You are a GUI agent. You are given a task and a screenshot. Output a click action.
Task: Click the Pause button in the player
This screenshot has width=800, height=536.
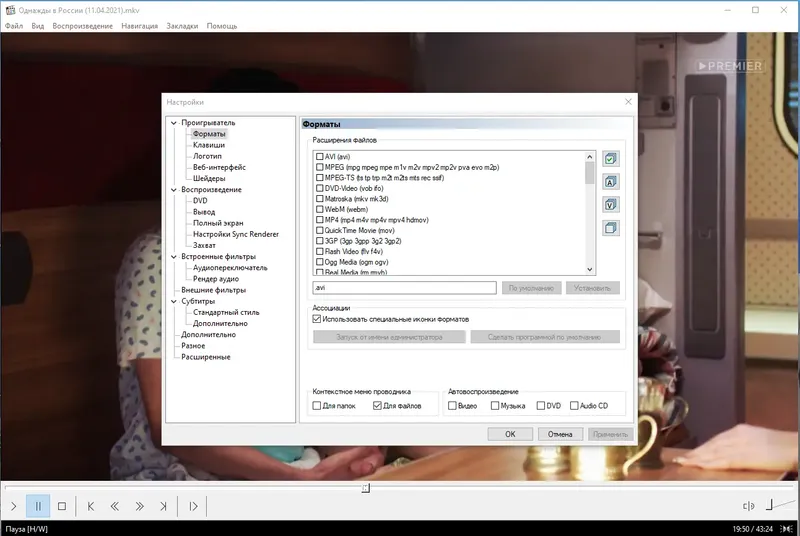click(38, 506)
